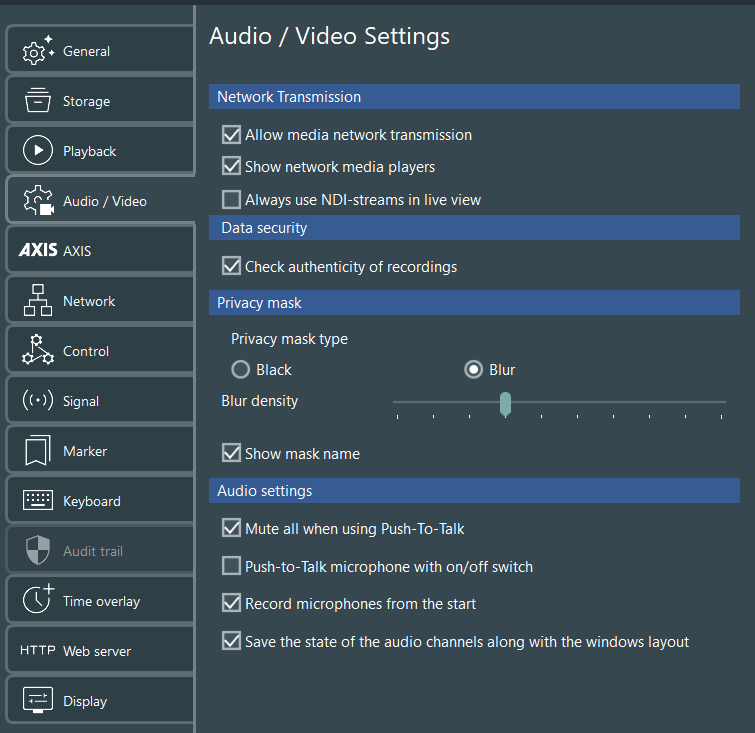Uncheck Check authenticity of recordings
This screenshot has height=733, width=755.
coord(231,267)
